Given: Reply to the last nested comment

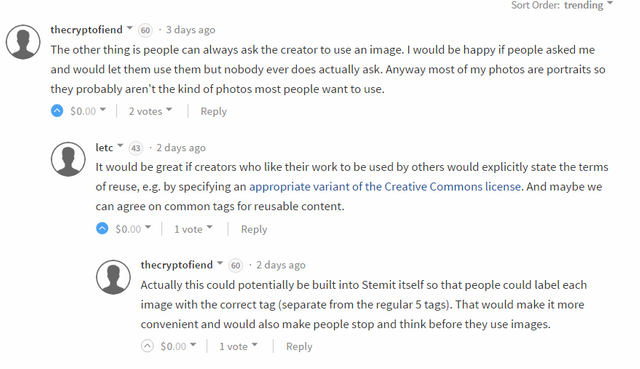Looking at the screenshot, I should tap(299, 346).
